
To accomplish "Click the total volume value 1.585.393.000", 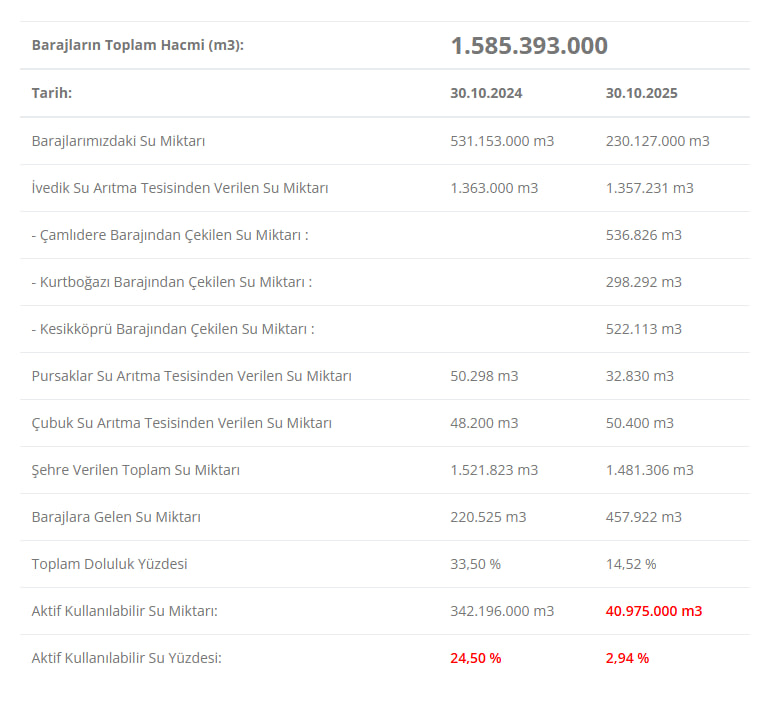I will pyautogui.click(x=528, y=46).
